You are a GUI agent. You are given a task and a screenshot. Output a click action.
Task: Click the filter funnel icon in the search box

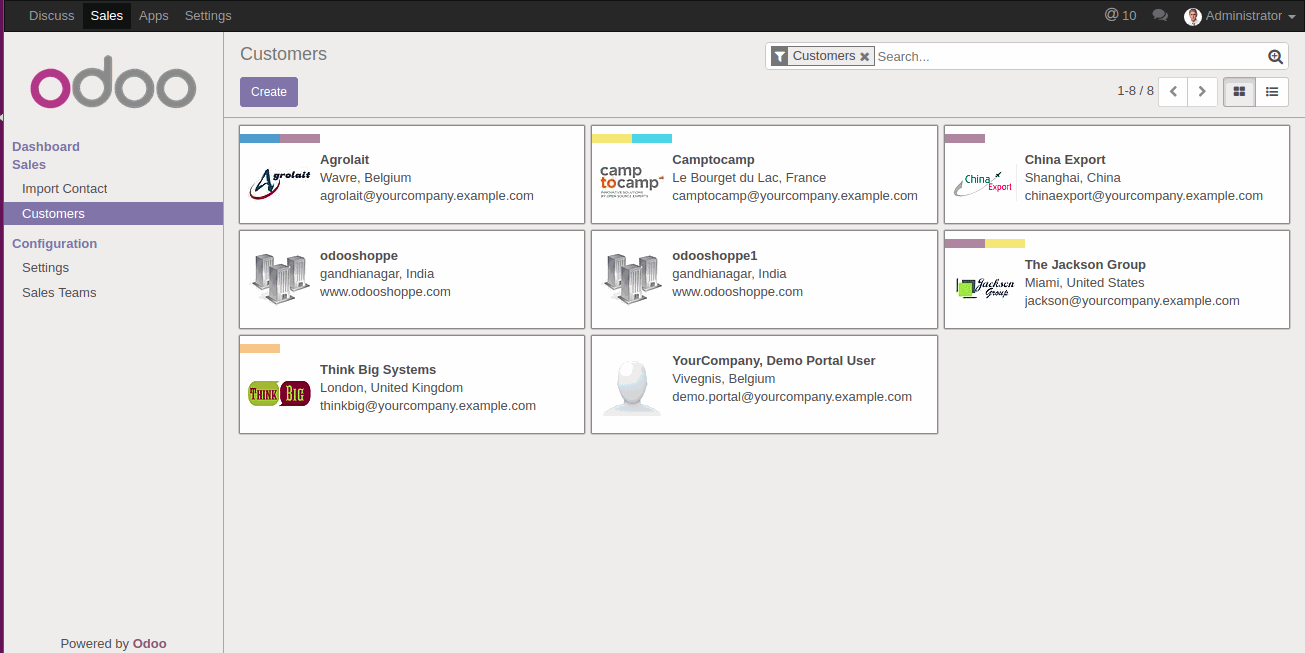[780, 57]
